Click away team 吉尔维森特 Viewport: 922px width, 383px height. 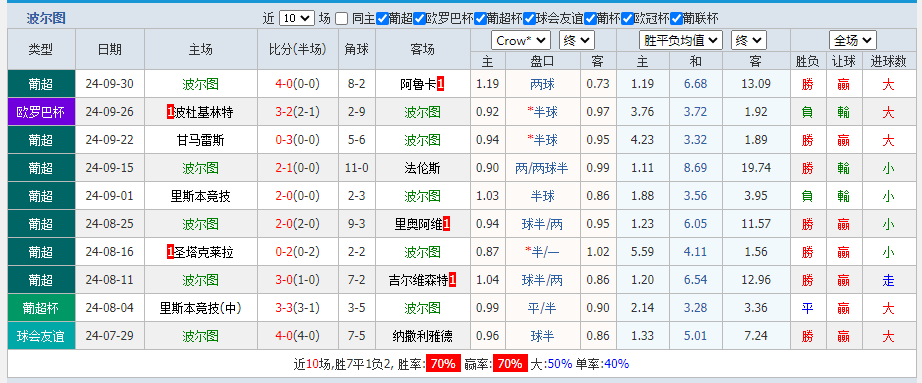[x=419, y=281]
